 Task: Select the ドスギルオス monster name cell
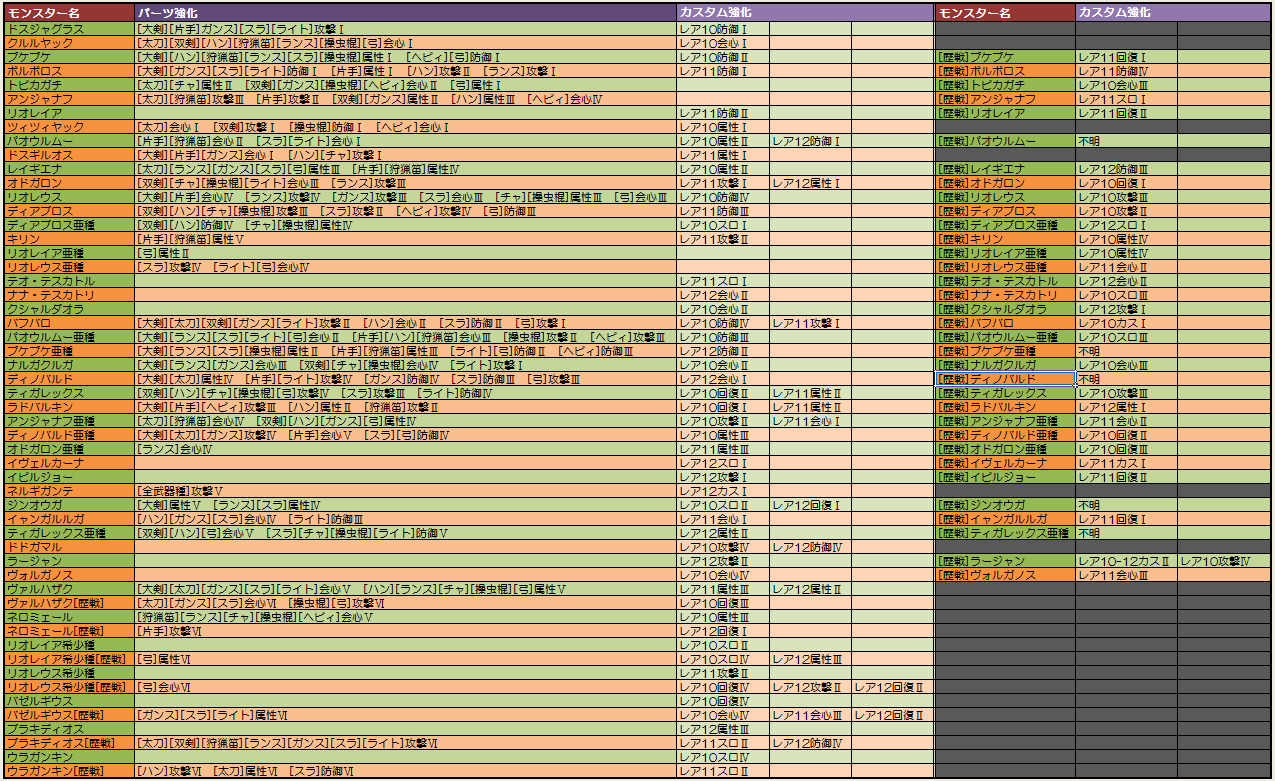(69, 155)
